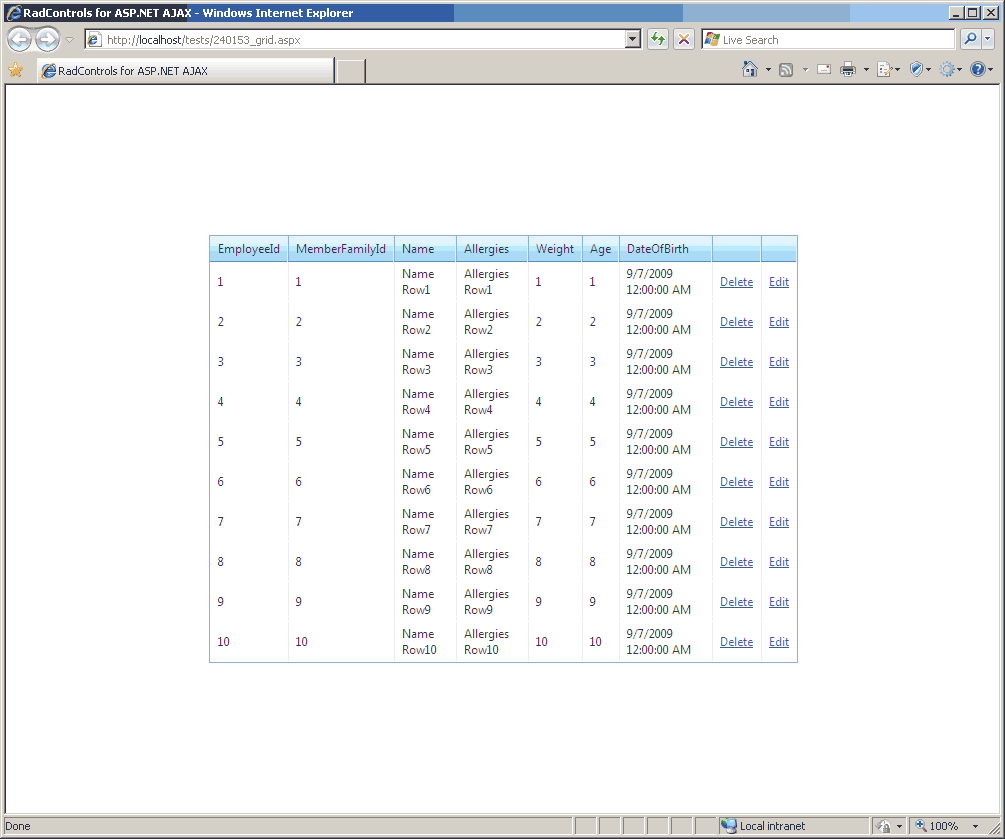Image resolution: width=1005 pixels, height=839 pixels.
Task: Click the 'Allergies Row3' cell
Action: point(492,361)
